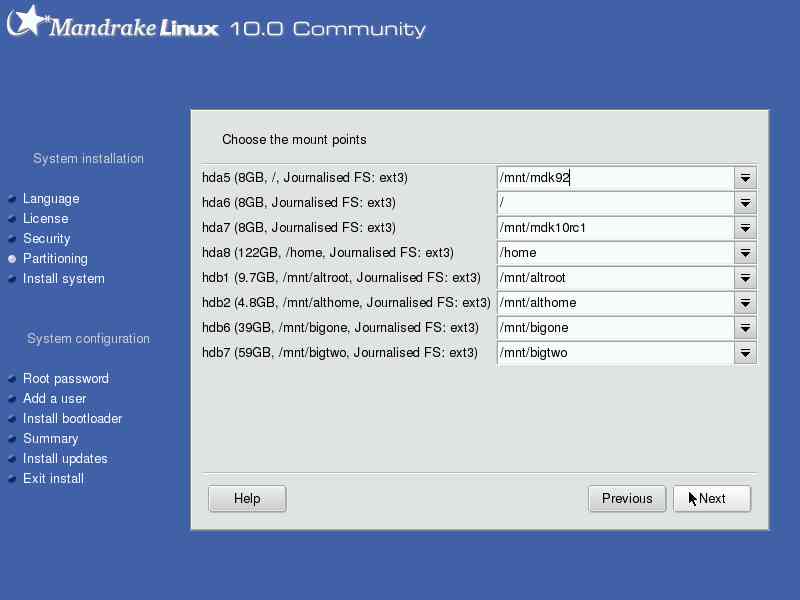Click the hda7 partition label text
Viewport: 800px width, 600px height.
click(299, 228)
